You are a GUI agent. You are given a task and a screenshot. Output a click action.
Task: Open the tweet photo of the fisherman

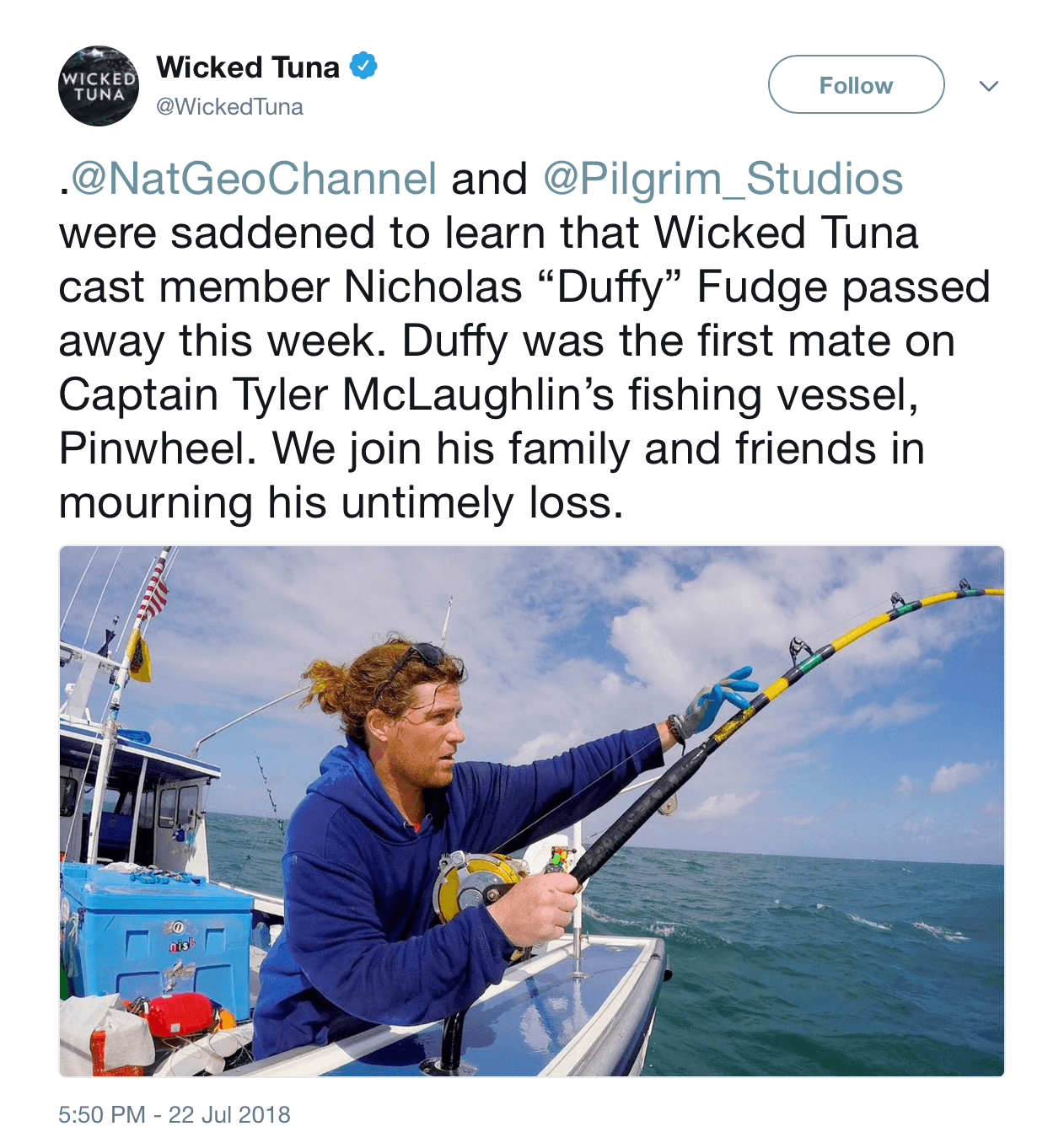(x=531, y=811)
